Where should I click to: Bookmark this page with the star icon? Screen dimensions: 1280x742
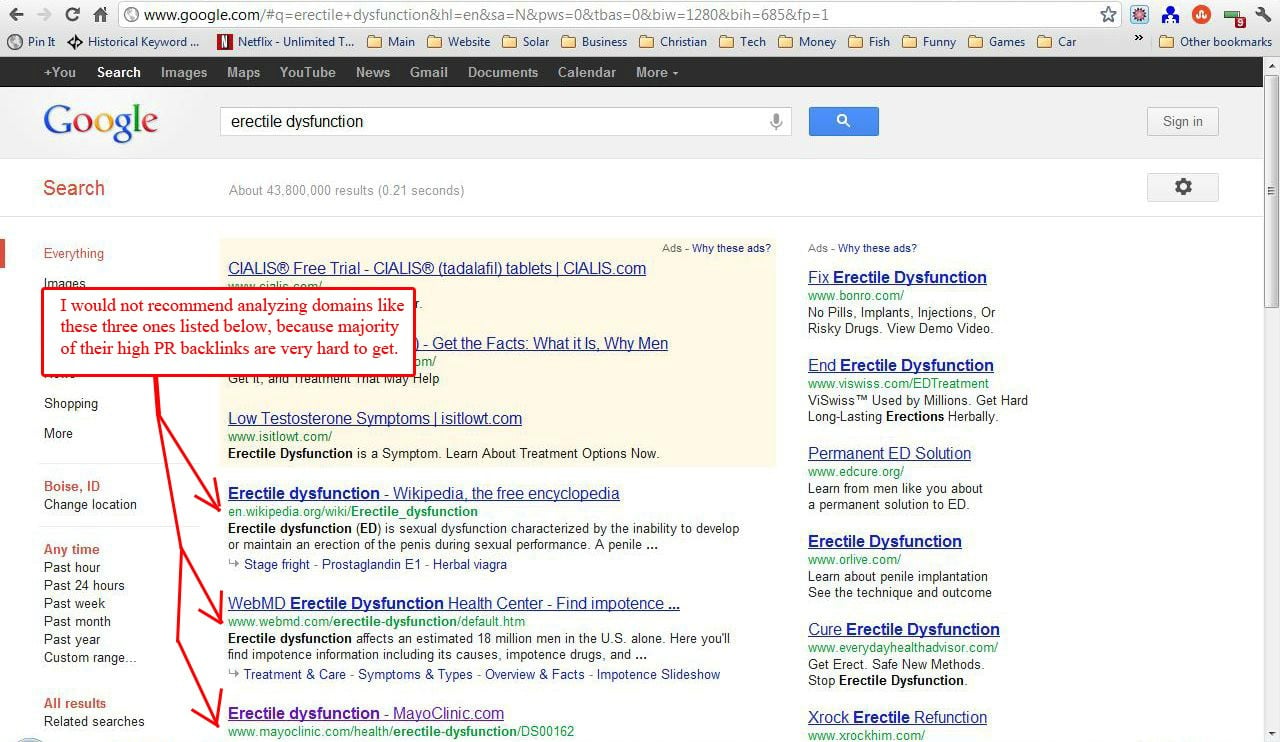click(x=1108, y=15)
